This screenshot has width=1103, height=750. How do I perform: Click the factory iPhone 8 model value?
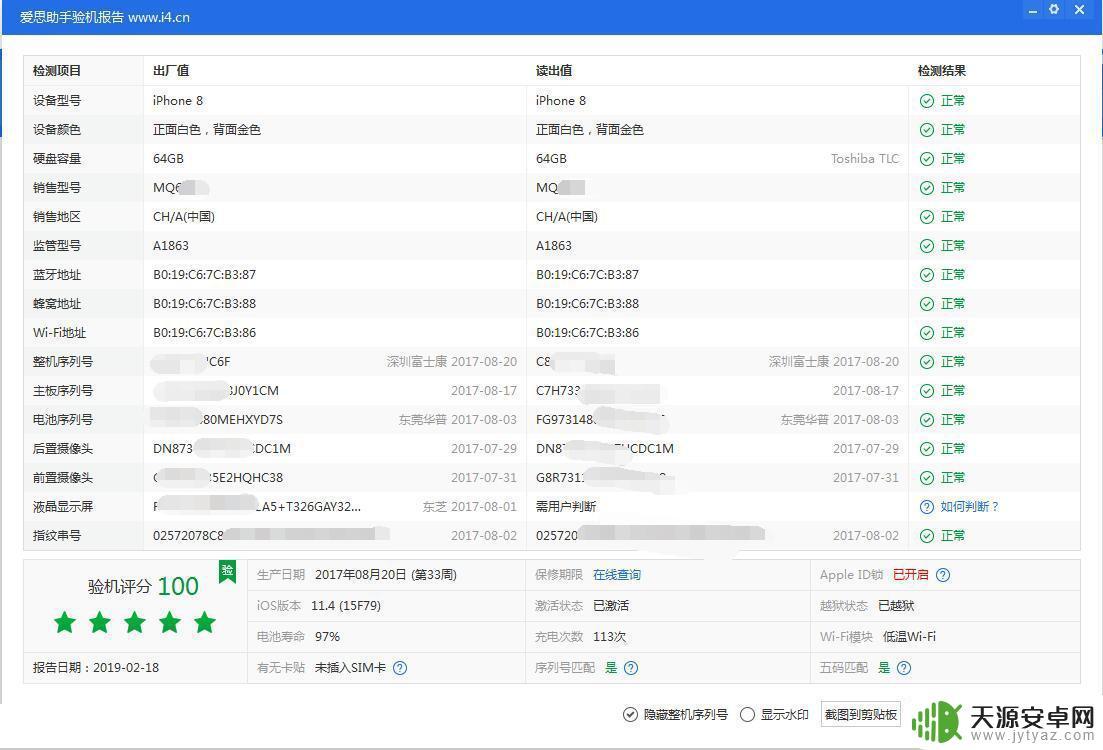click(x=178, y=101)
